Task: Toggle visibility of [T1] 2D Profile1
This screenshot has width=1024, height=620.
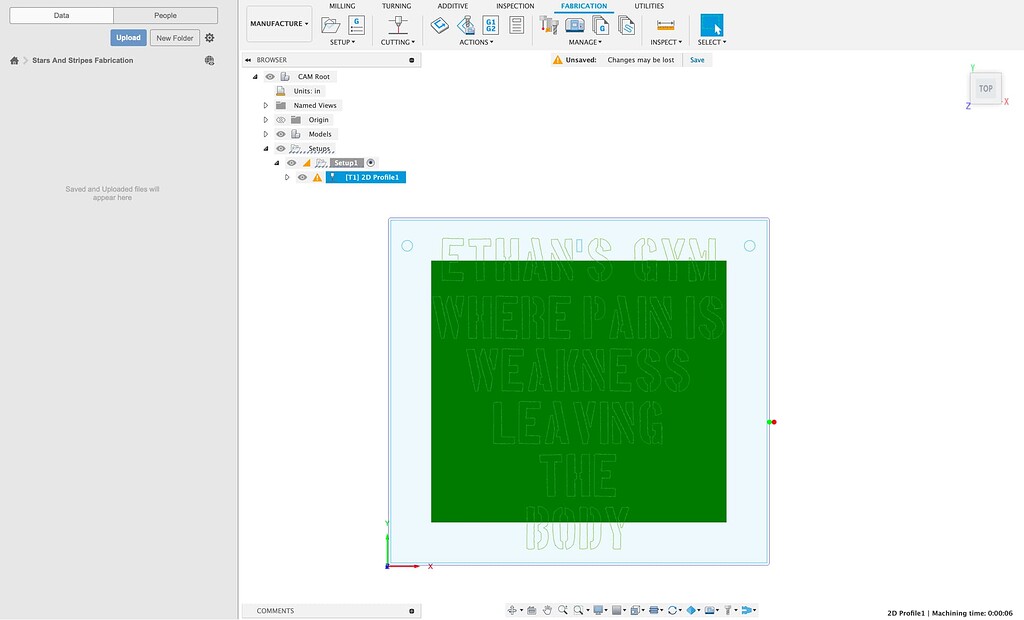Action: click(x=302, y=176)
